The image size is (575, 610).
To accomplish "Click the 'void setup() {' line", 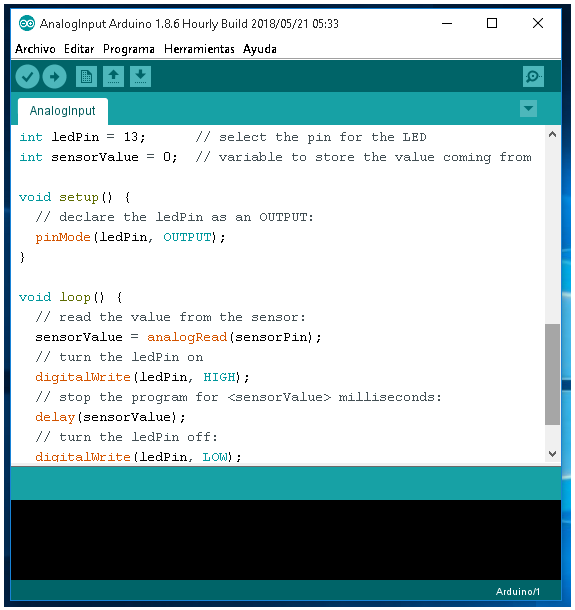I will [75, 197].
